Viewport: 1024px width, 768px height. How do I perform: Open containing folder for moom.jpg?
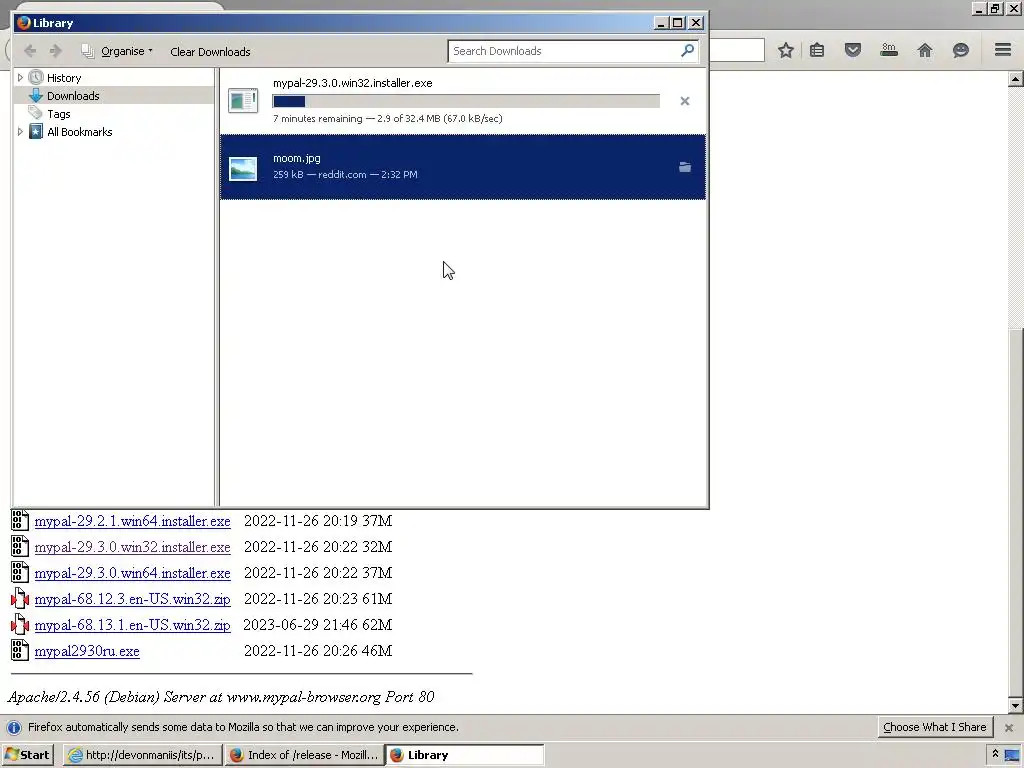[684, 167]
